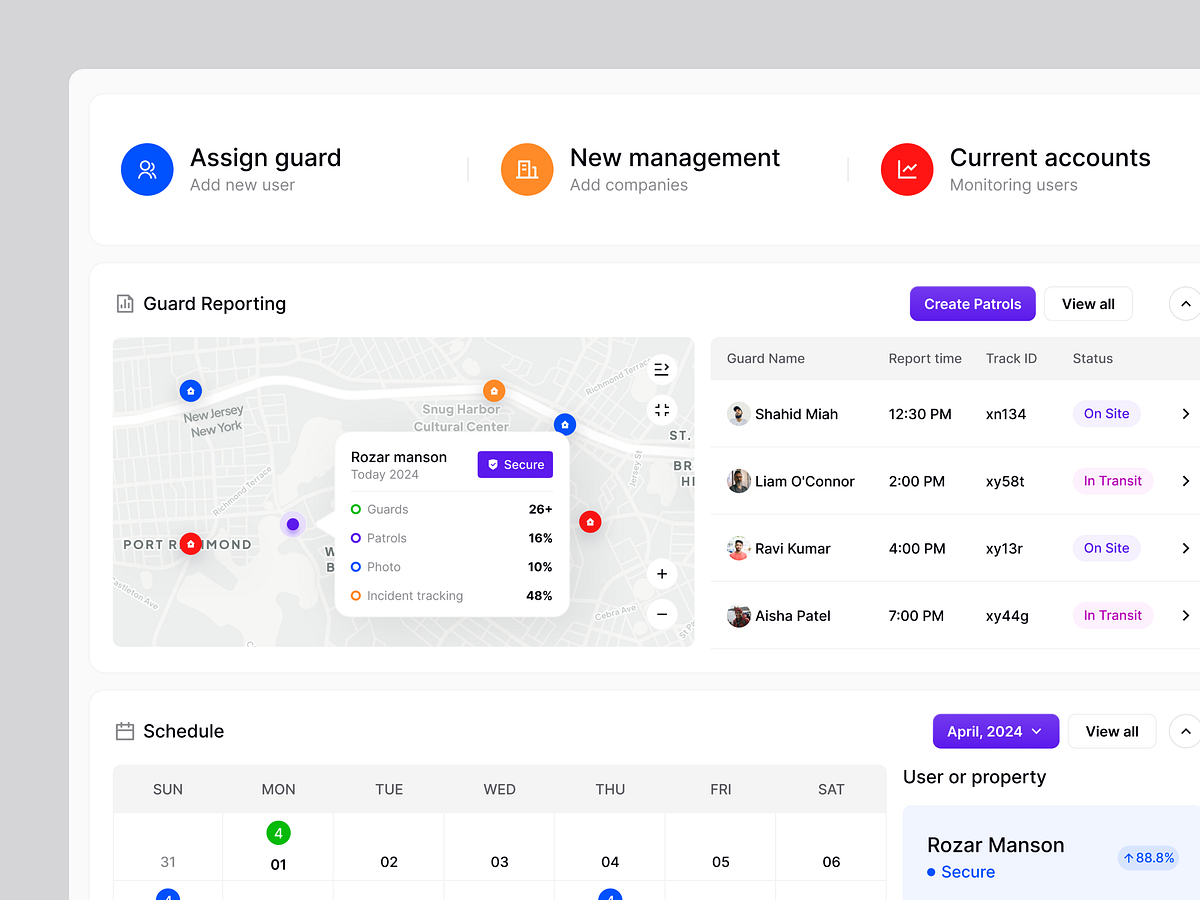Click the New management heading
The height and width of the screenshot is (900, 1200).
(675, 158)
